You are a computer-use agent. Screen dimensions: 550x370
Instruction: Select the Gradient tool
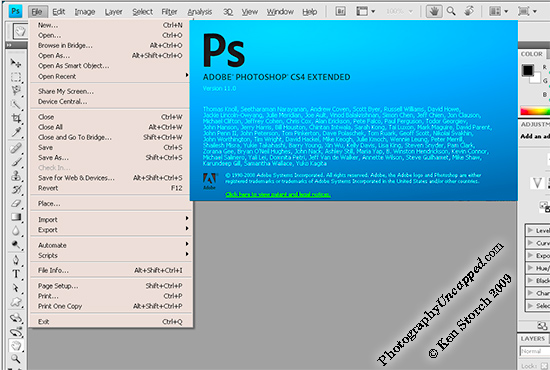15,217
